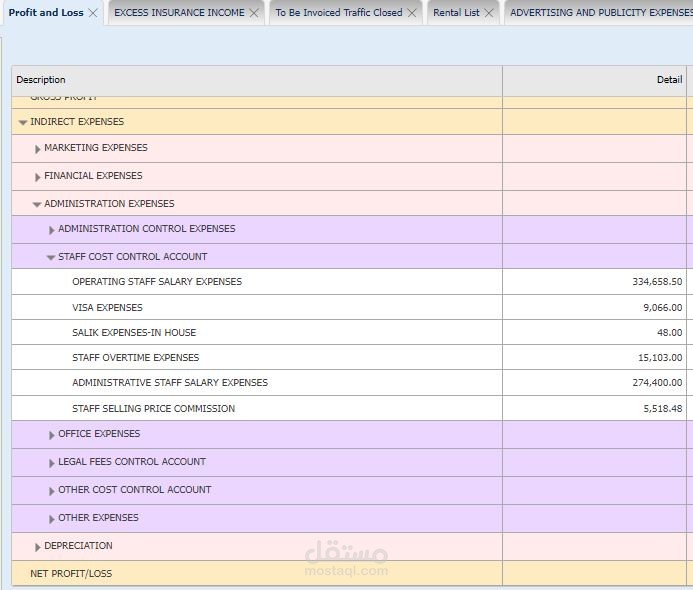Select the VISA EXPENSES row
Image resolution: width=693 pixels, height=590 pixels.
tap(349, 307)
